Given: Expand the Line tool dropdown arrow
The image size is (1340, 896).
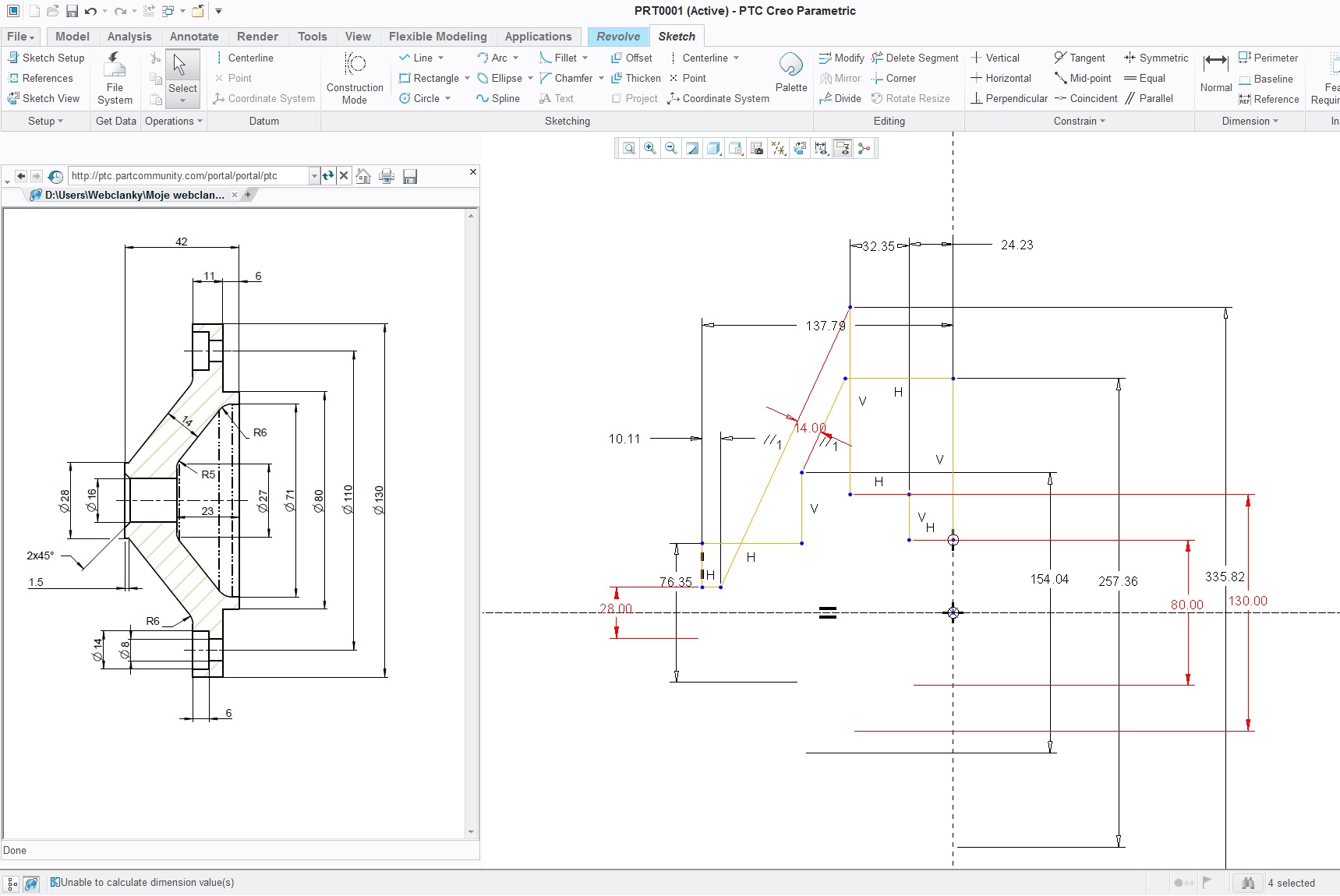Looking at the screenshot, I should pos(440,58).
